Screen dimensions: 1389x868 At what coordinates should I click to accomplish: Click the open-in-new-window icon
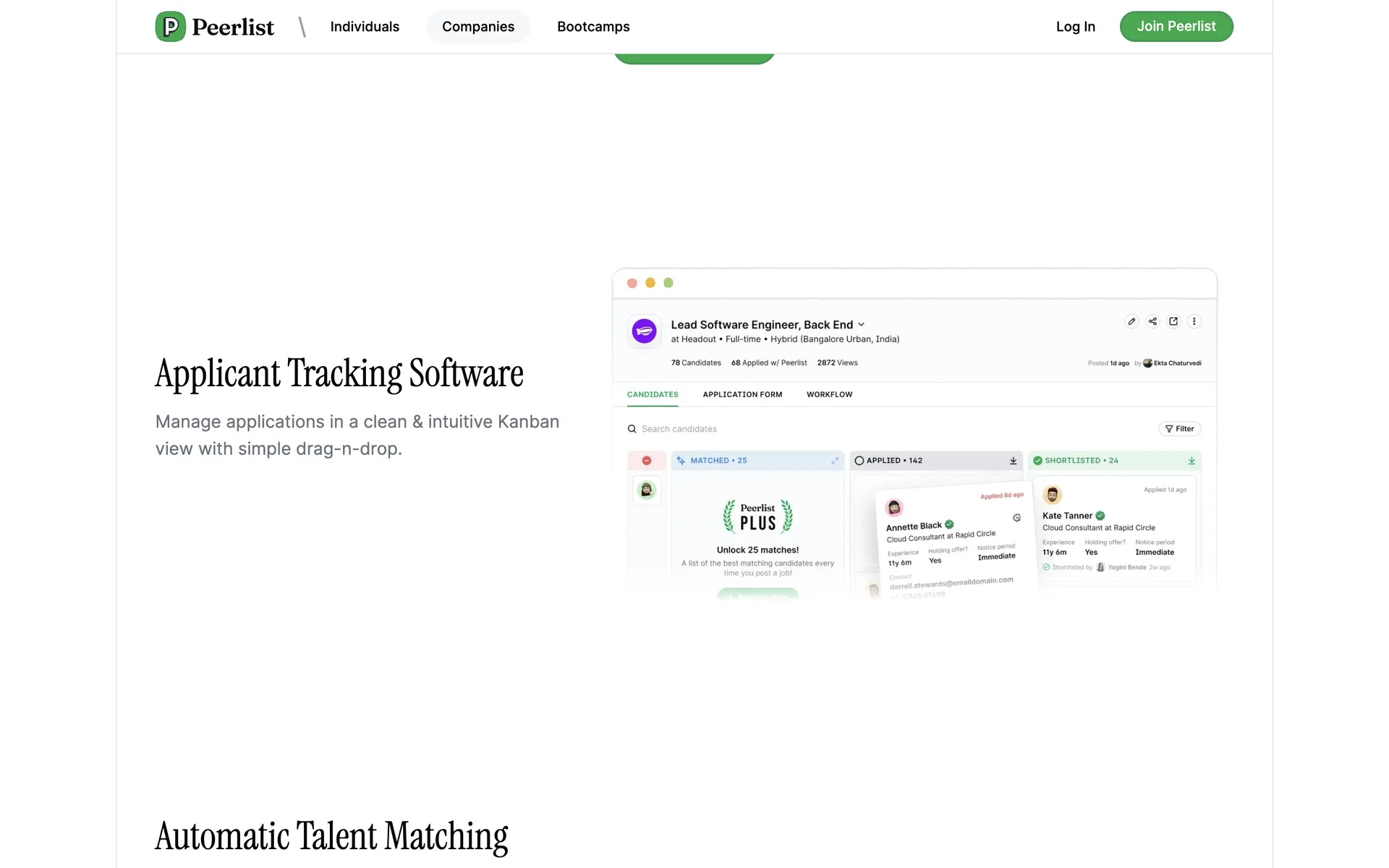coord(1173,322)
